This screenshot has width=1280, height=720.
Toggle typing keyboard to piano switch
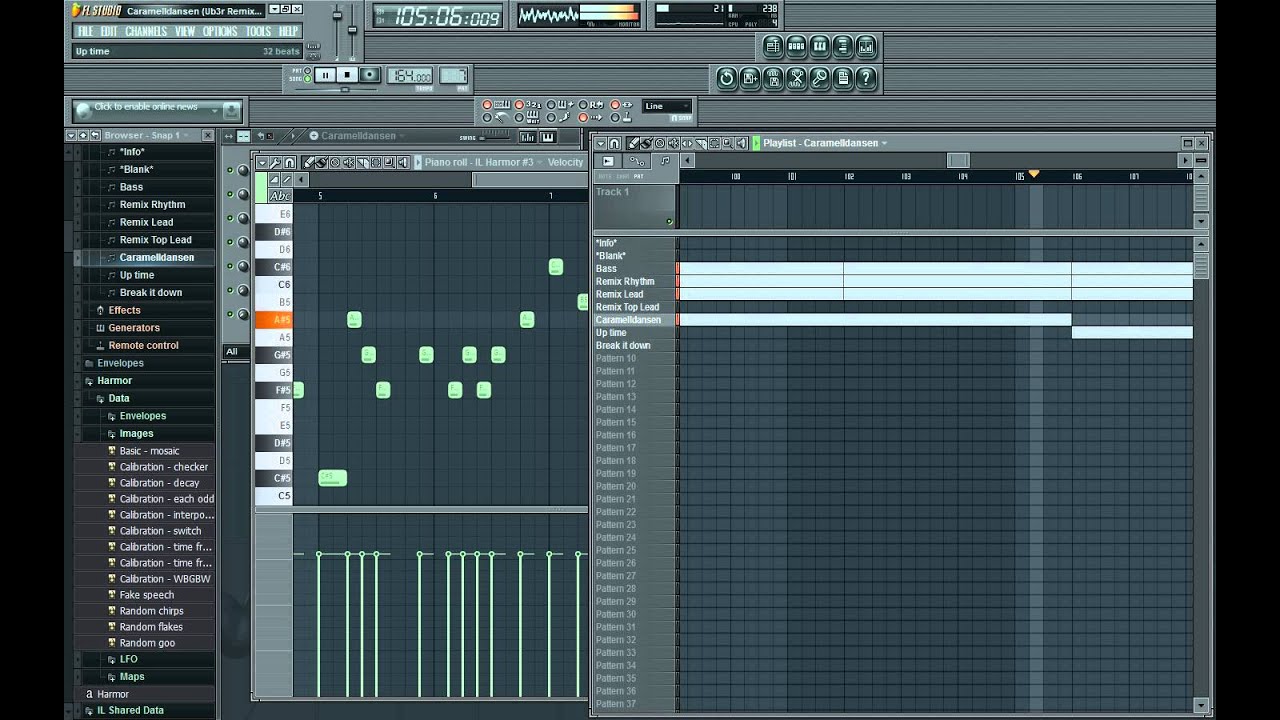tap(487, 105)
